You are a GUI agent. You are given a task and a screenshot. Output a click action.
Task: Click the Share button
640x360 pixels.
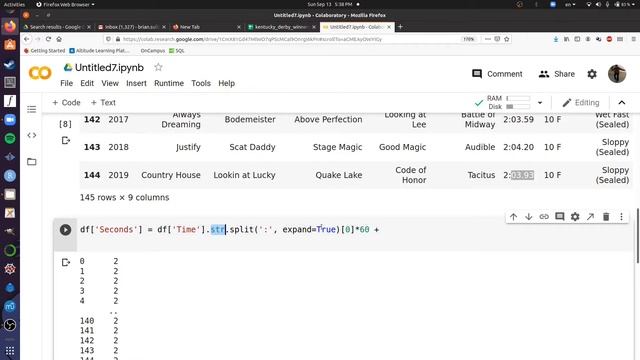(557, 74)
